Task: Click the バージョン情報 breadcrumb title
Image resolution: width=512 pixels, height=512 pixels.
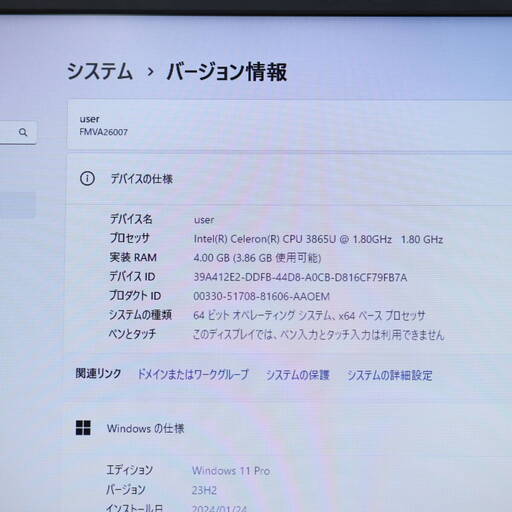Action: [x=227, y=72]
